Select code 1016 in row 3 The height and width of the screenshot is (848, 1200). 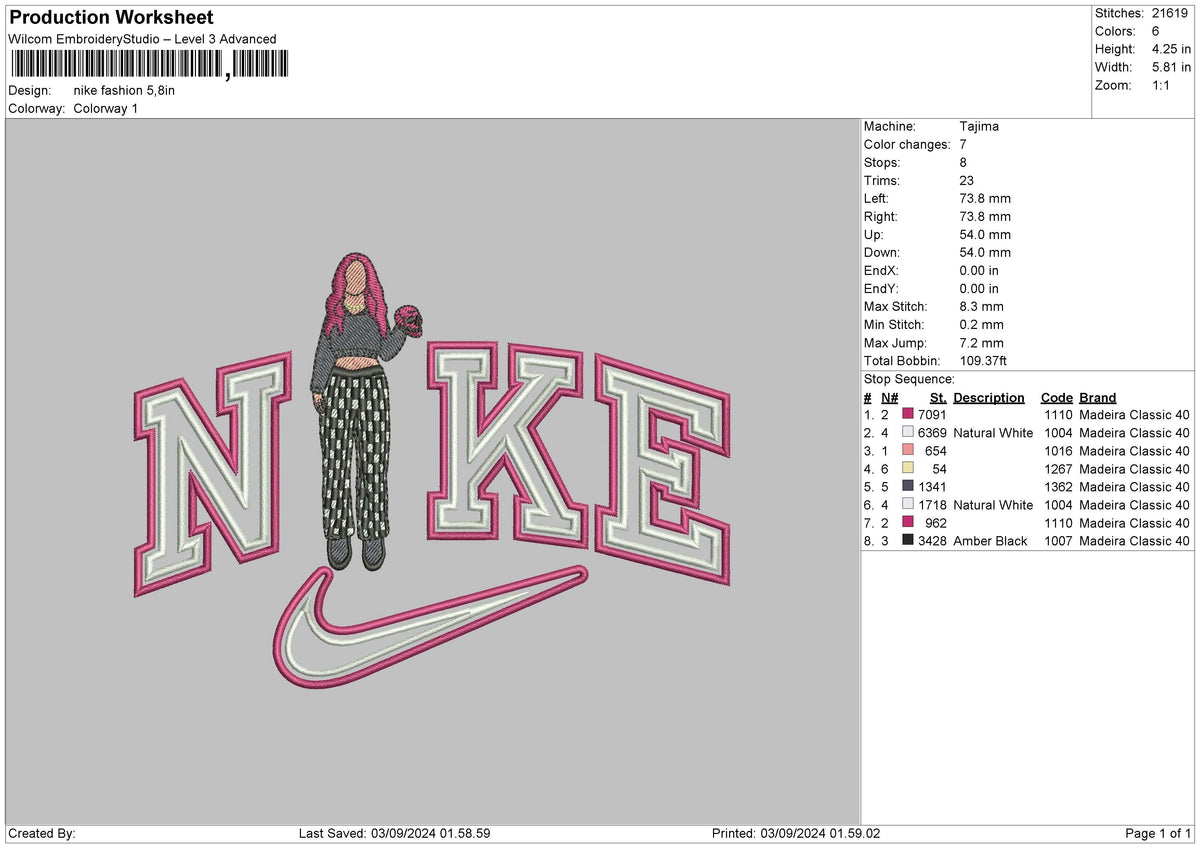(x=1058, y=451)
